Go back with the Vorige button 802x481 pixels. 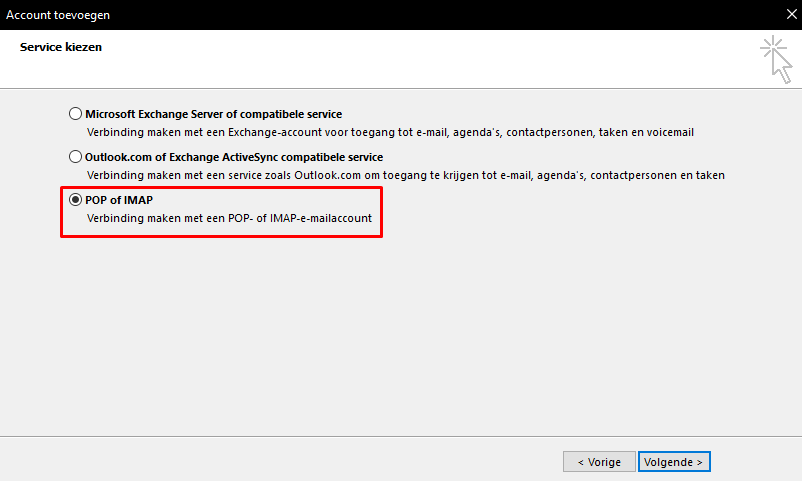click(x=598, y=462)
